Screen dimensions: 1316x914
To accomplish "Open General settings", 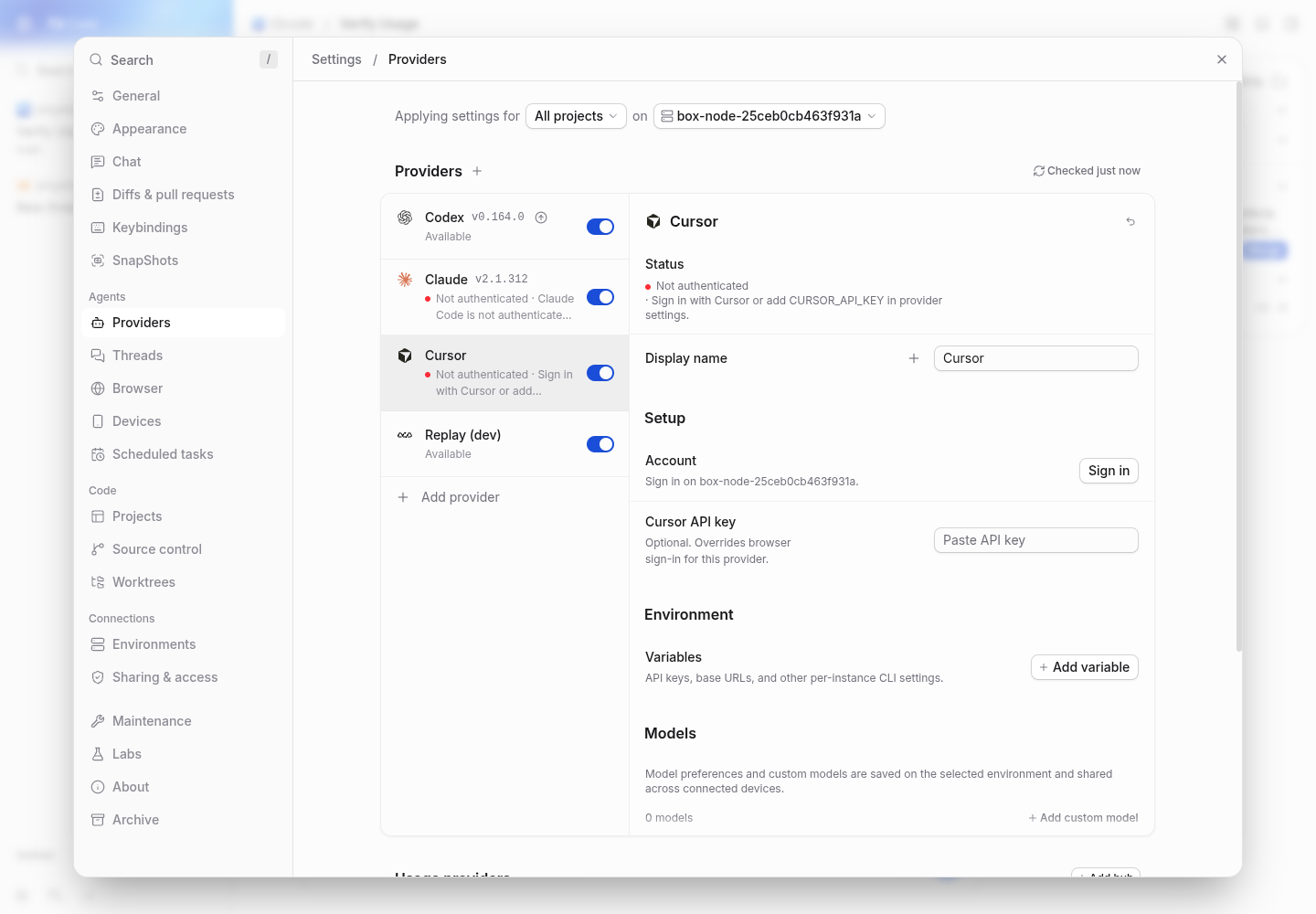I will 183,96.
